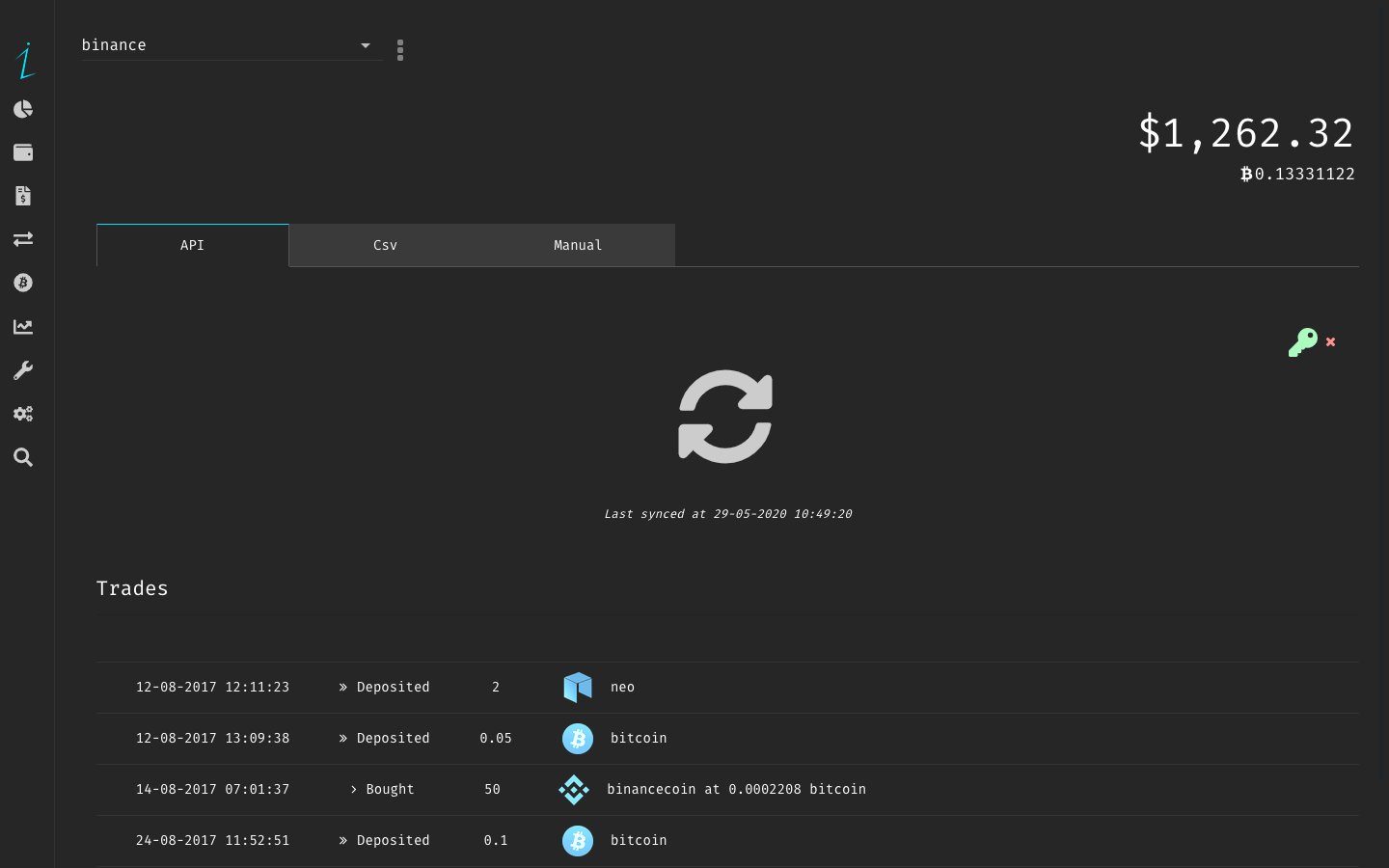Switch to the Manual tab

tap(578, 245)
